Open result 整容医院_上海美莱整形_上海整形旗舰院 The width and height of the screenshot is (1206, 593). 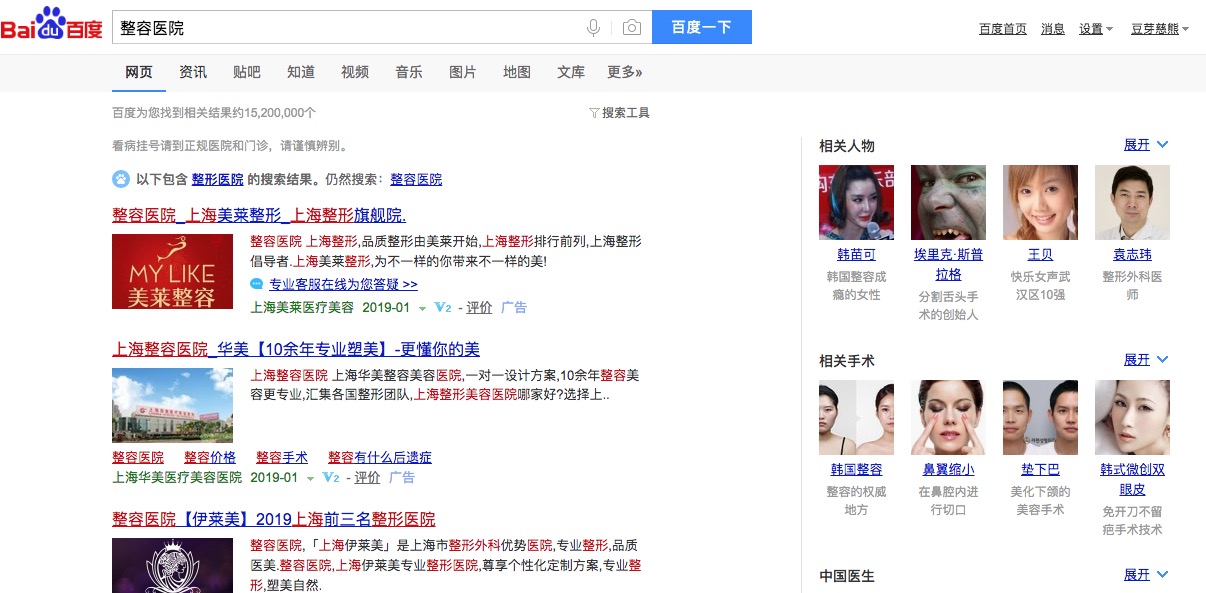259,215
